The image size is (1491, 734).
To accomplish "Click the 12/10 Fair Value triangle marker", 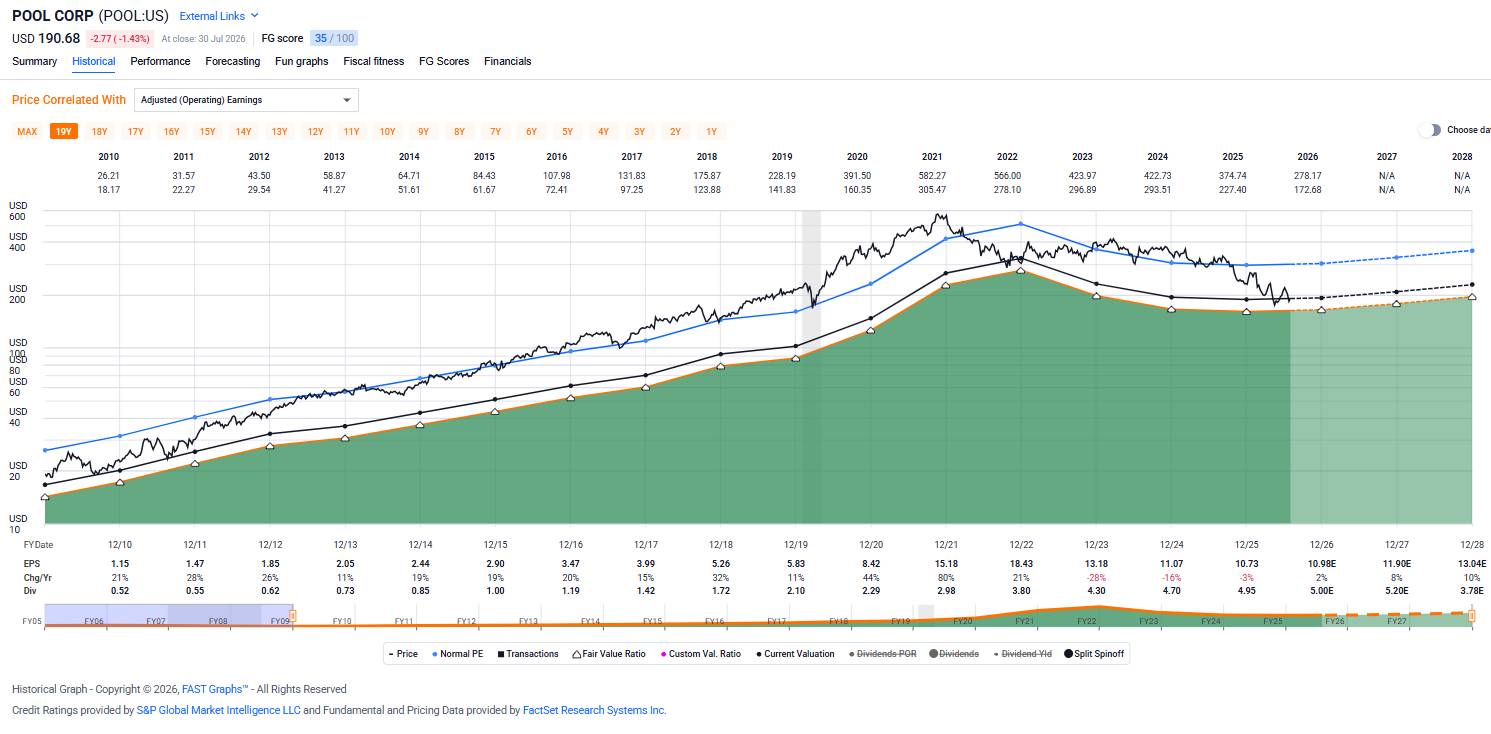I will point(120,482).
